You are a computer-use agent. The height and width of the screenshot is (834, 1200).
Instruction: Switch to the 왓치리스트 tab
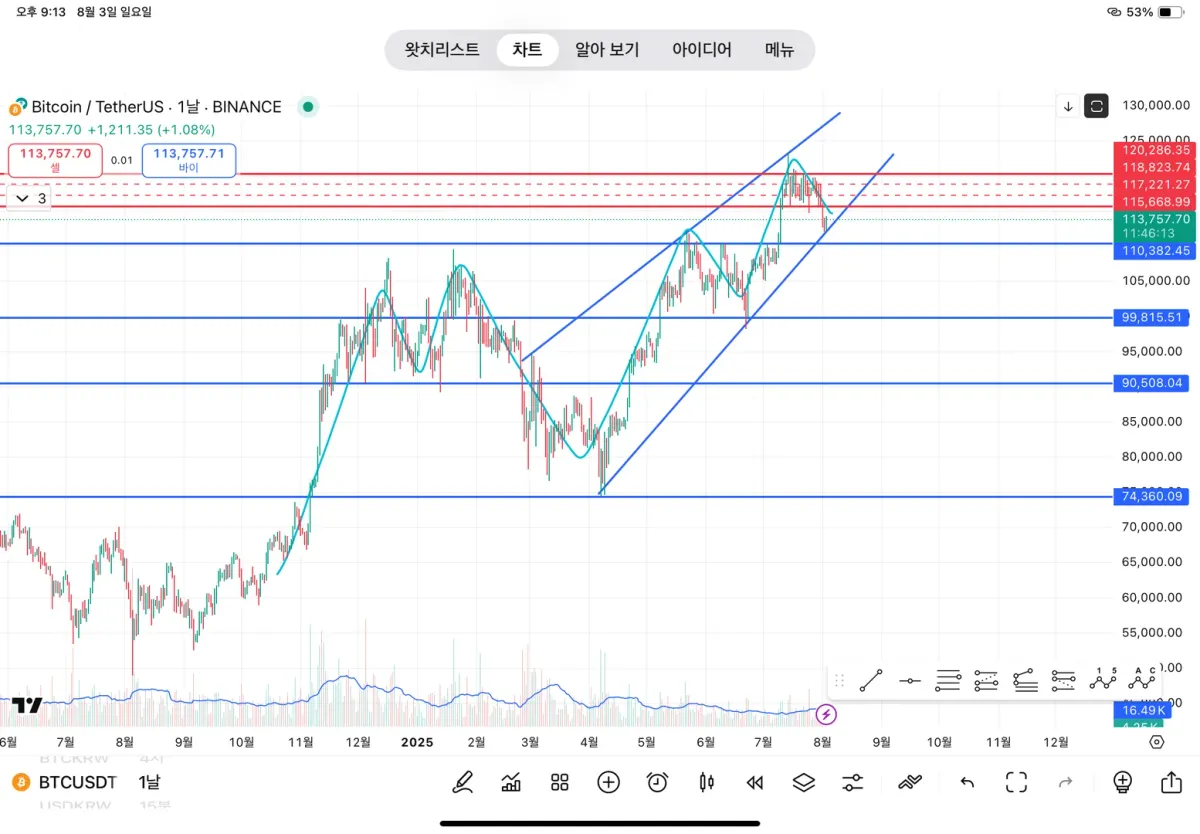click(x=442, y=49)
